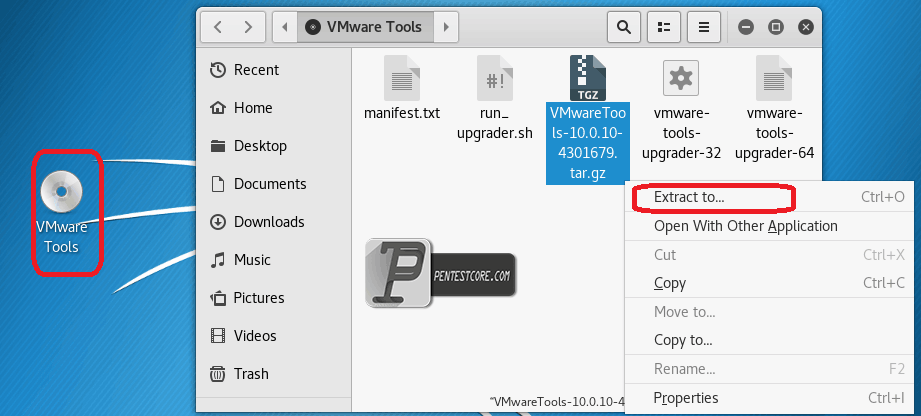Click the path bar left scroll arrow
Image resolution: width=921 pixels, height=416 pixels.
285,27
